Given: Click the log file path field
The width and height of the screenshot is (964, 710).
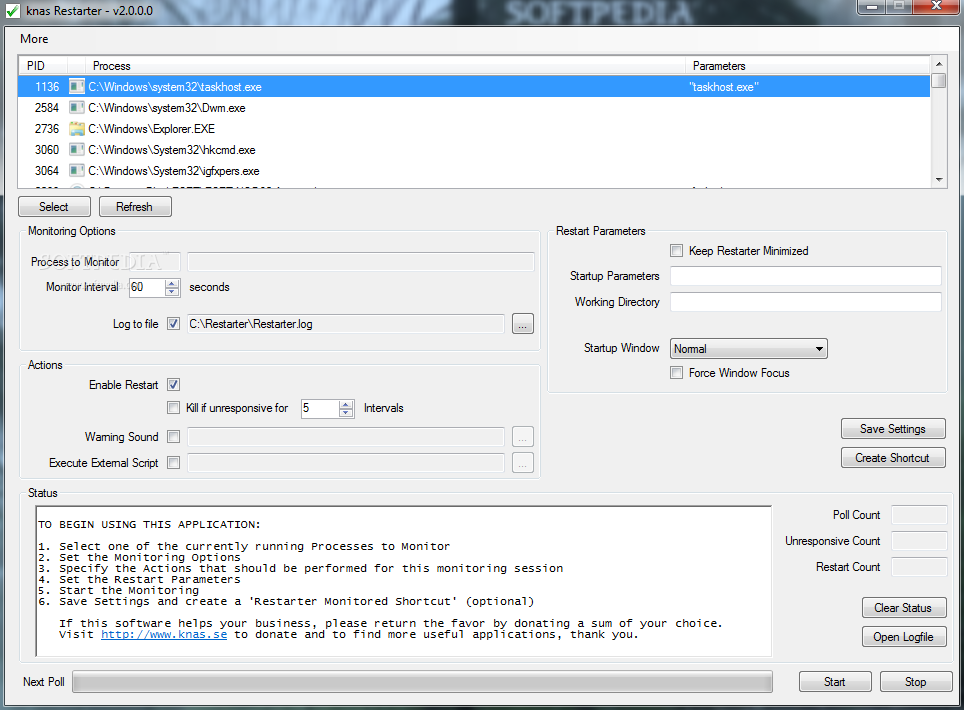Looking at the screenshot, I should [x=346, y=323].
